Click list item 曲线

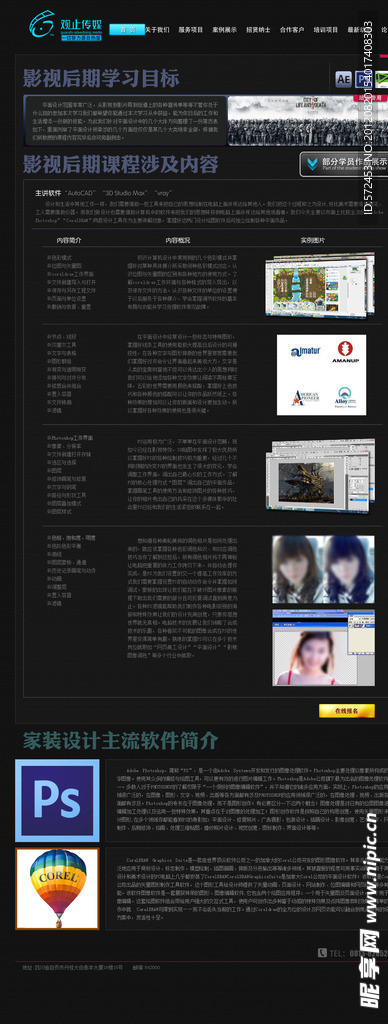54,554
